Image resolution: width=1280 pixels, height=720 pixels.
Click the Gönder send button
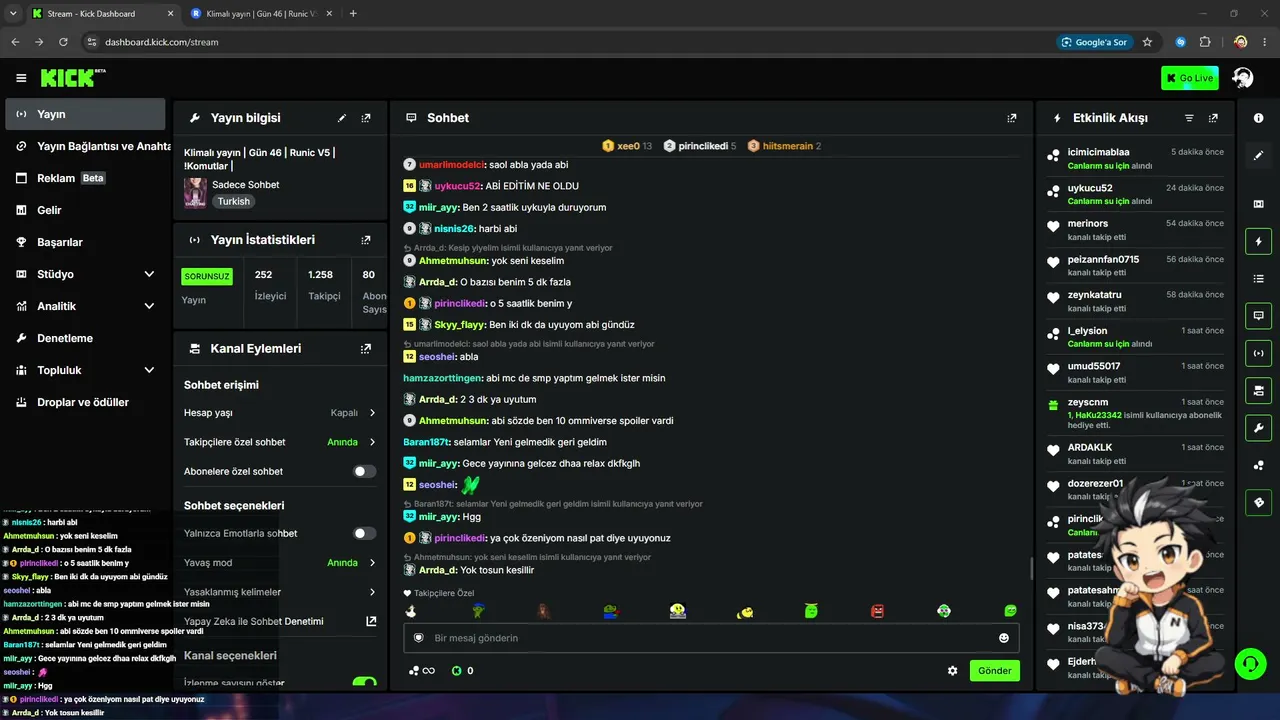[x=995, y=671]
